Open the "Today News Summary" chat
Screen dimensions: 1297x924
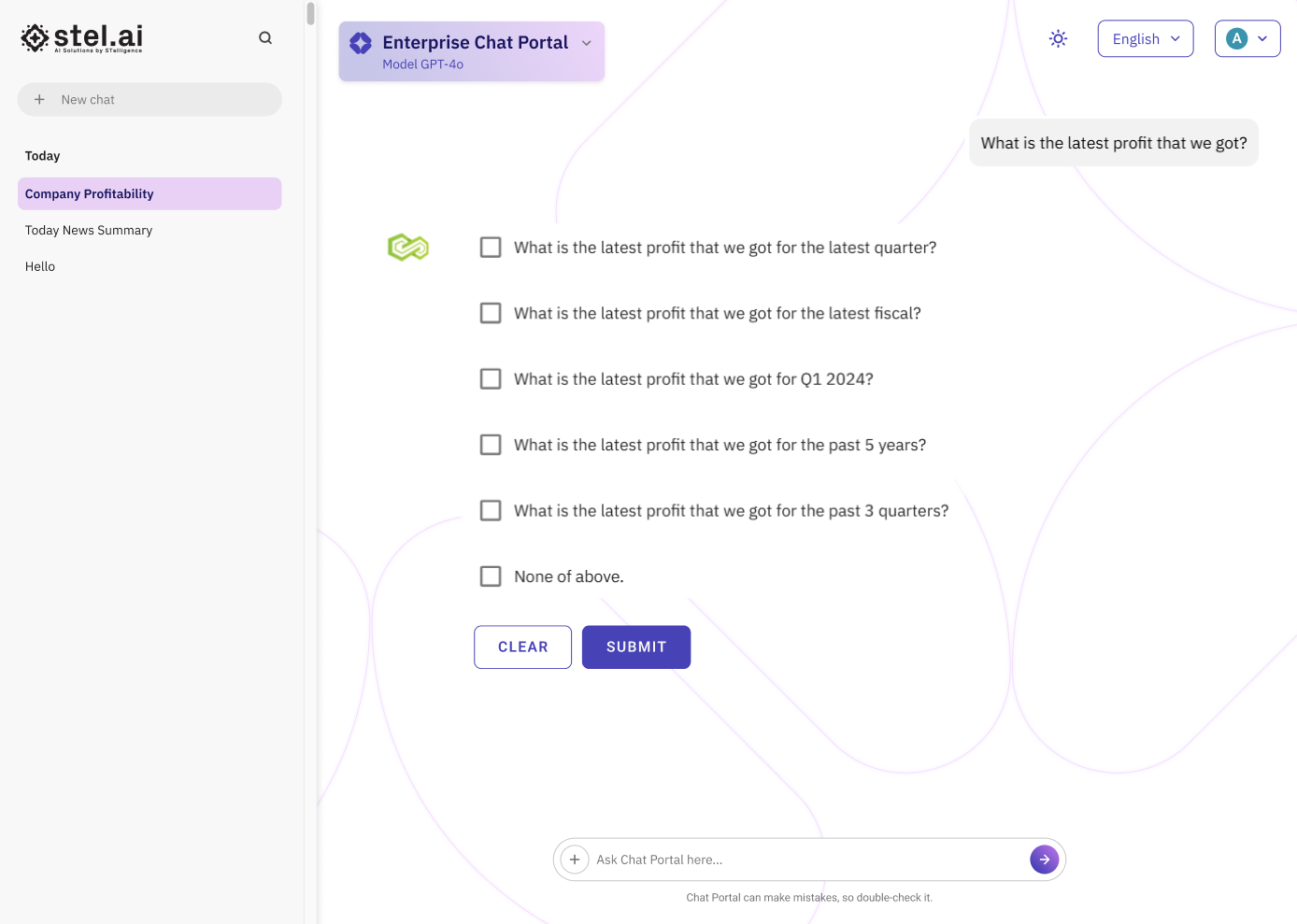click(89, 231)
